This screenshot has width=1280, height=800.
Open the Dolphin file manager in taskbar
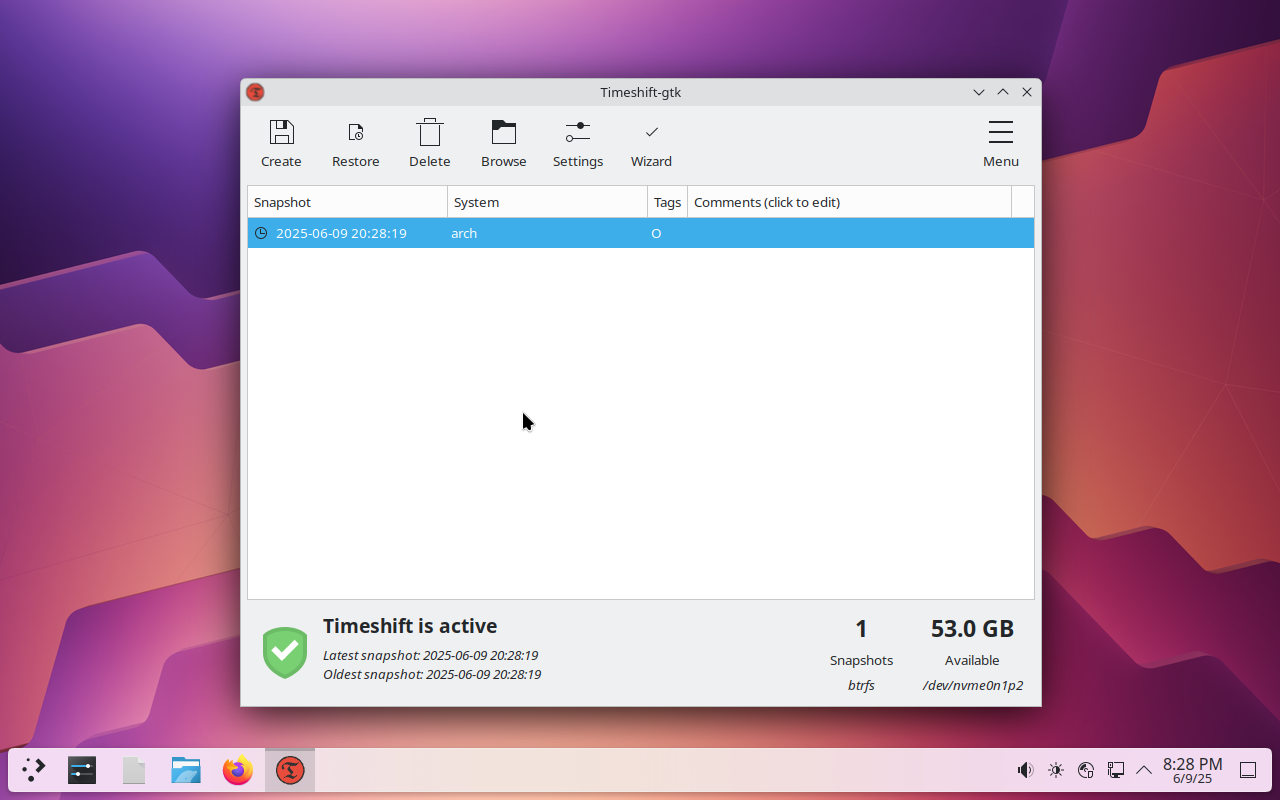[x=186, y=770]
